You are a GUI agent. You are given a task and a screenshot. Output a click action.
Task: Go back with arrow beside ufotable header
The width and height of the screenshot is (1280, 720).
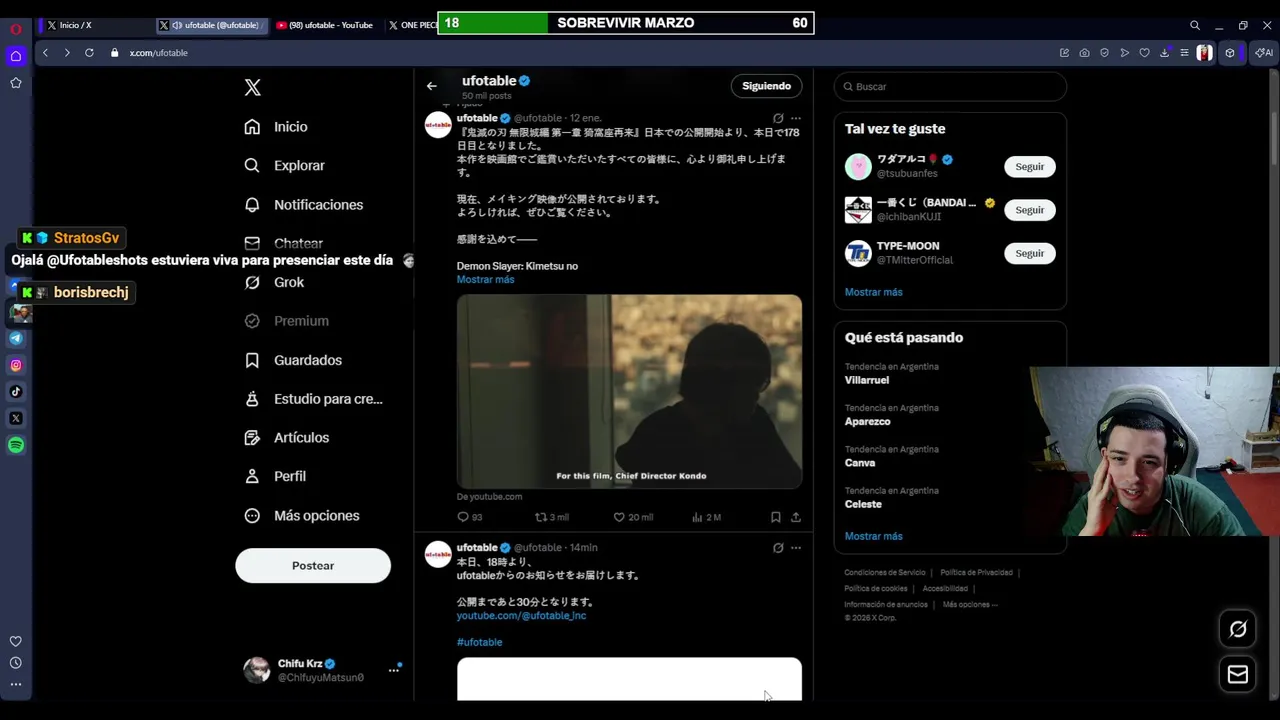[x=432, y=86]
